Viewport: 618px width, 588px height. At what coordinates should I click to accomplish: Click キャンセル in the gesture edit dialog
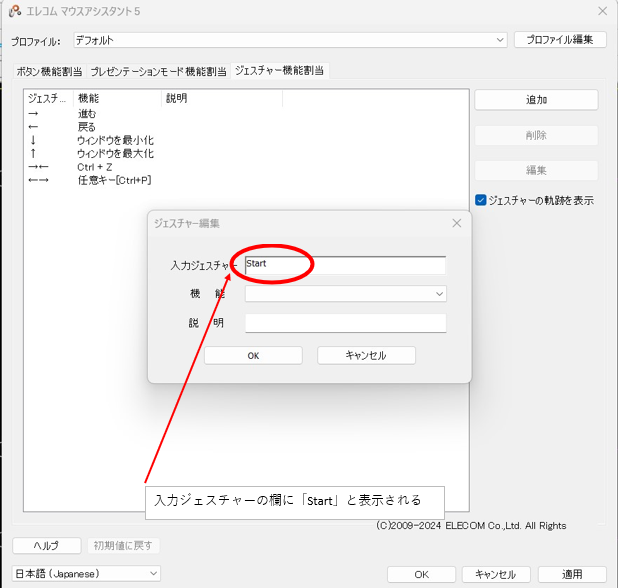(x=366, y=355)
